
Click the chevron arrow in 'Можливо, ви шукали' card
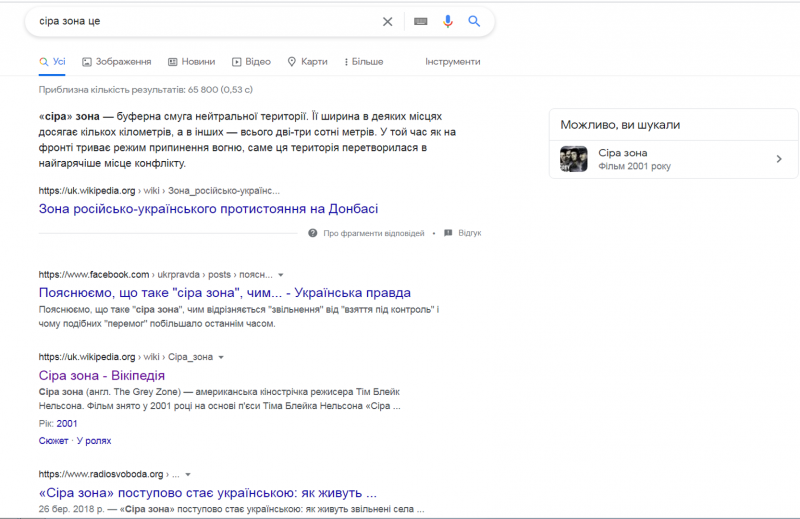point(779,159)
